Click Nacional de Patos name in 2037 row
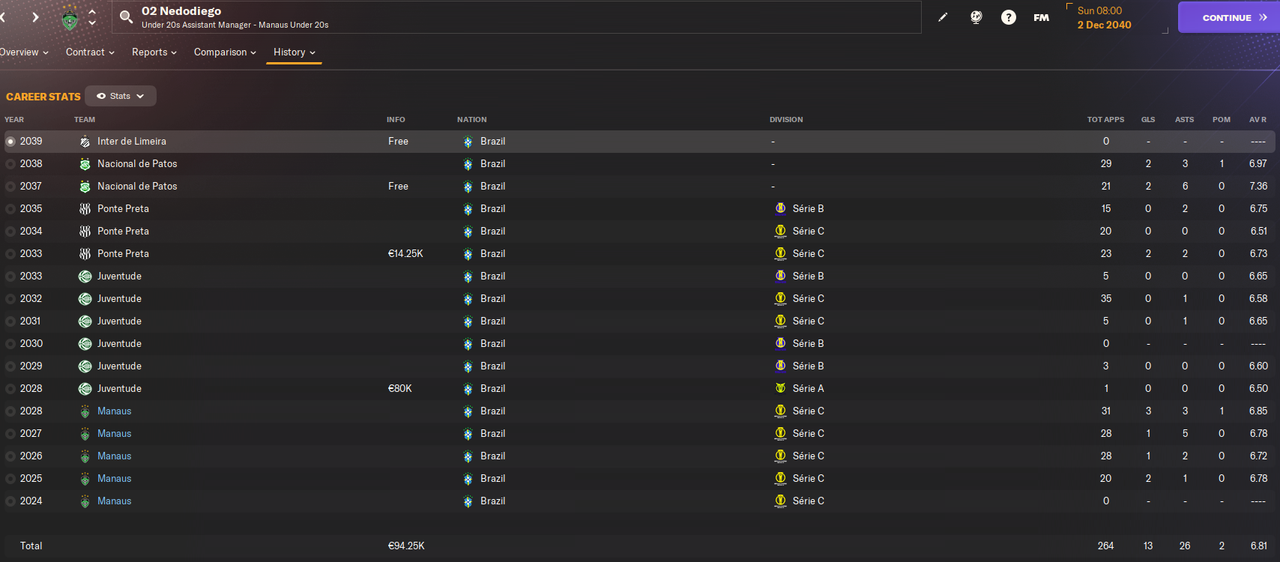 pos(137,186)
